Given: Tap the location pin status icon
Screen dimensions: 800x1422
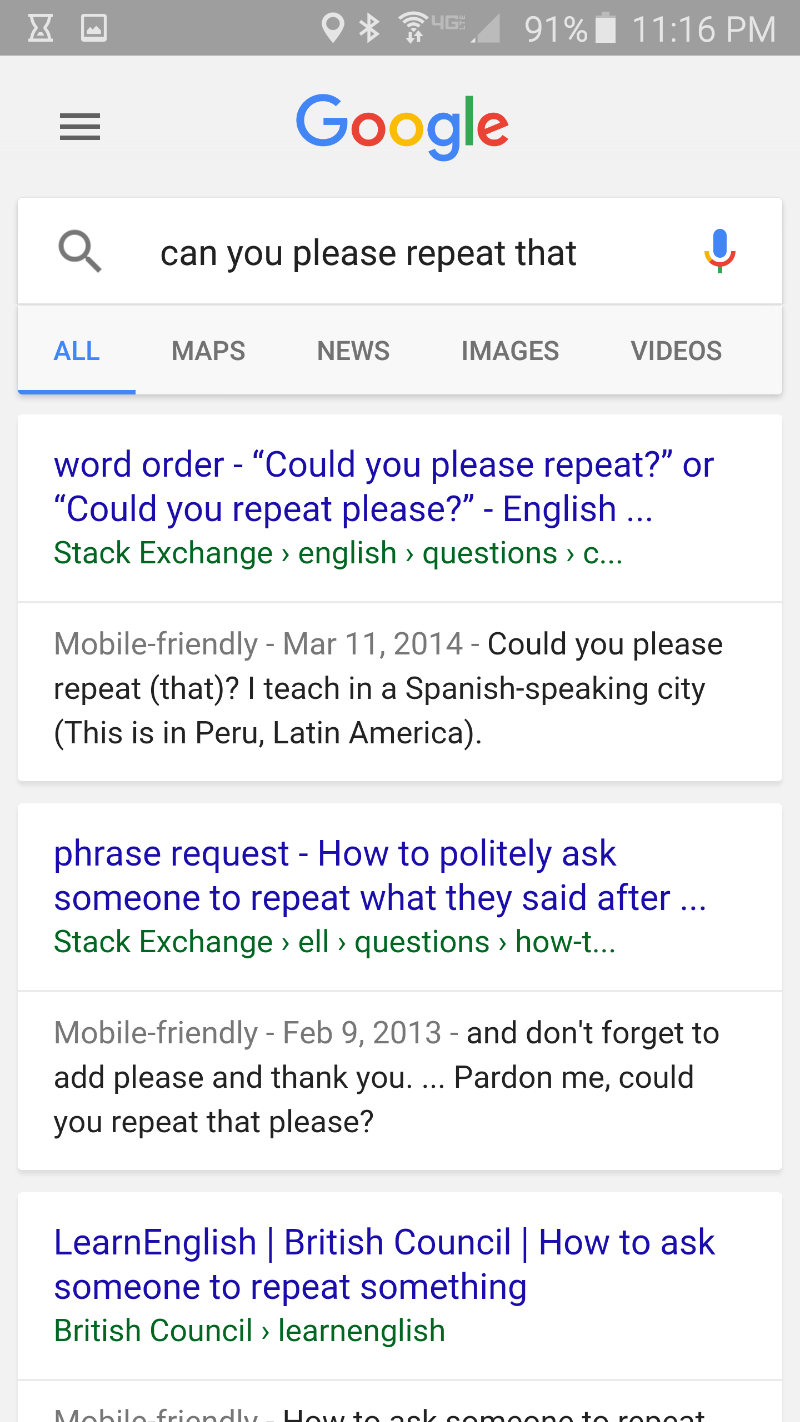Looking at the screenshot, I should (x=333, y=28).
